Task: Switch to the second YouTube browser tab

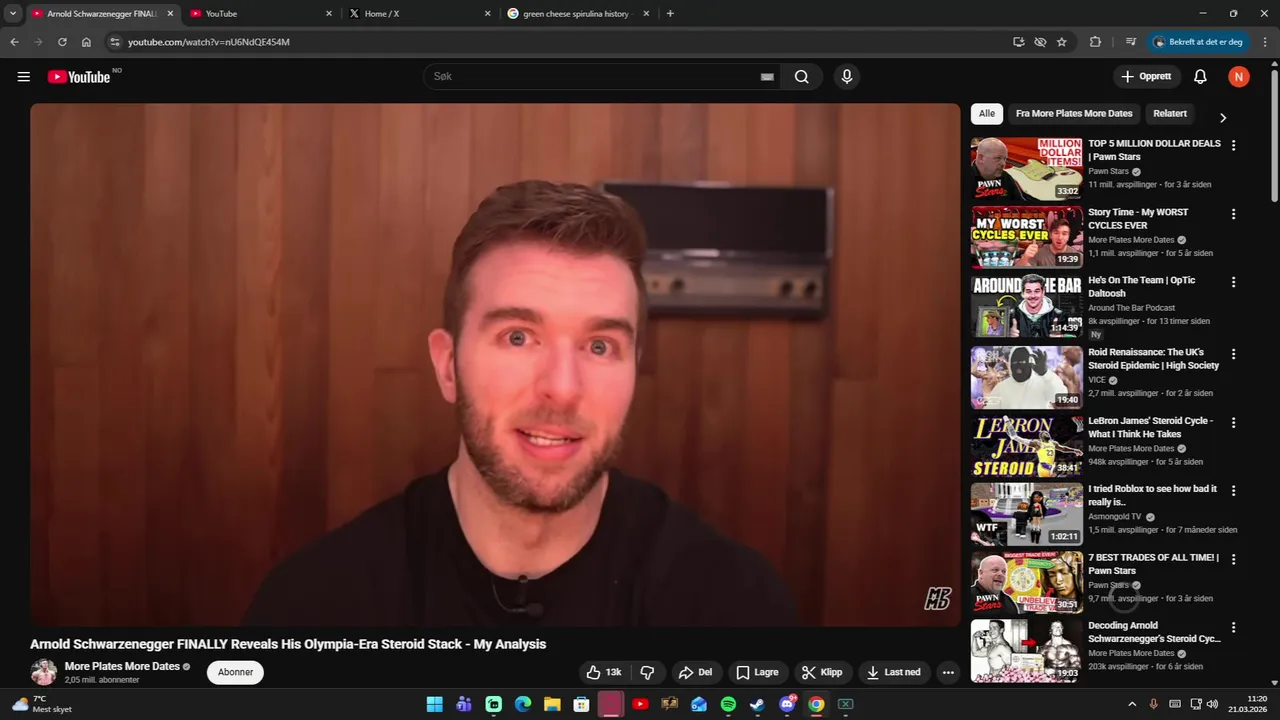Action: [261, 14]
